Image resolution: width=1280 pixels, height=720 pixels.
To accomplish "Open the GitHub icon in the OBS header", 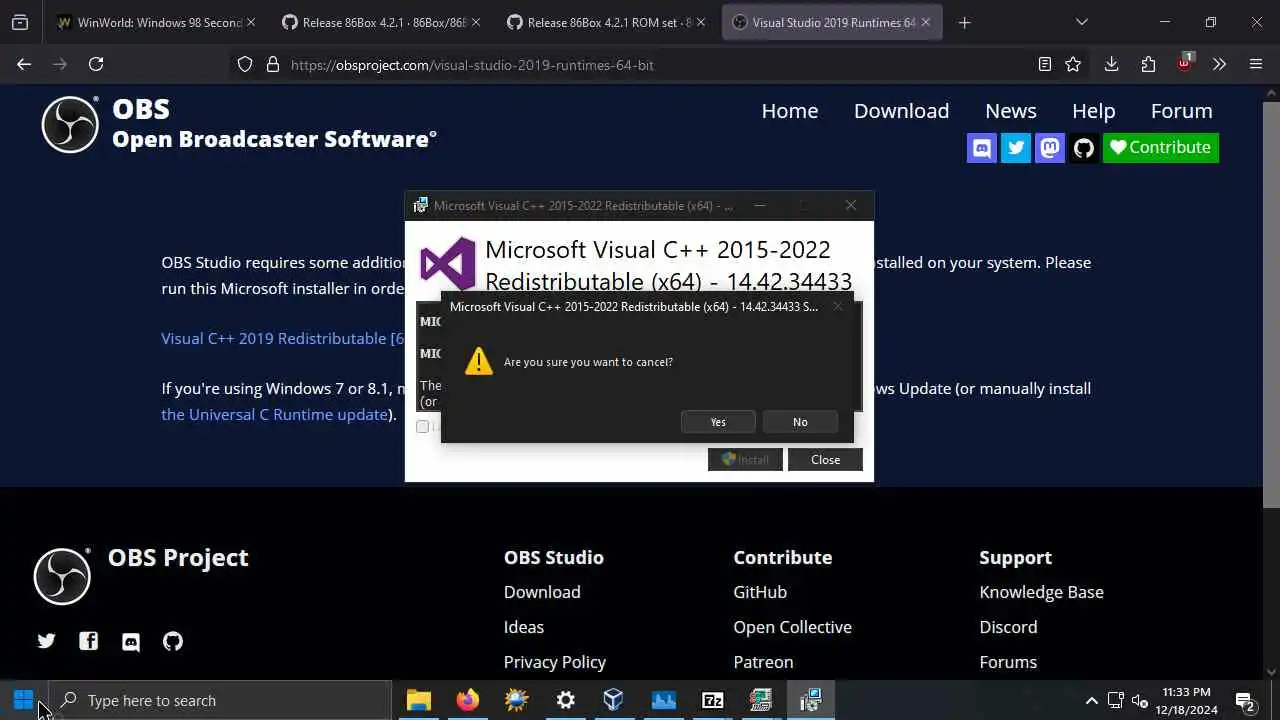I will [1084, 148].
